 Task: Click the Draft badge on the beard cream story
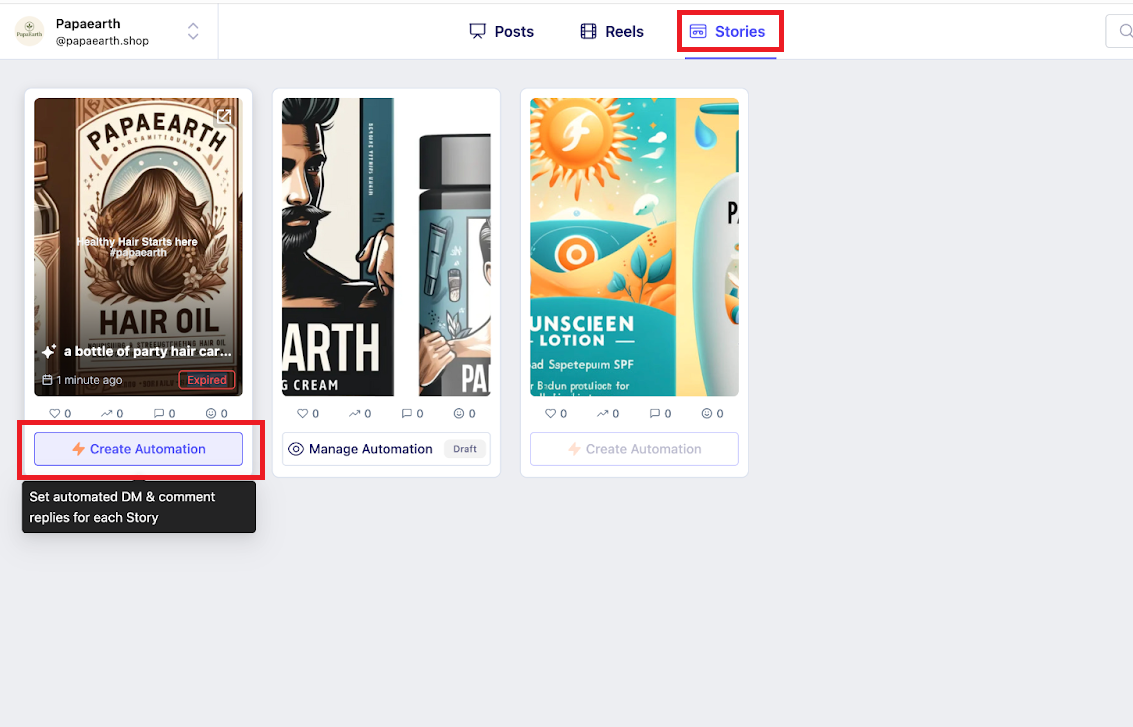pyautogui.click(x=465, y=449)
